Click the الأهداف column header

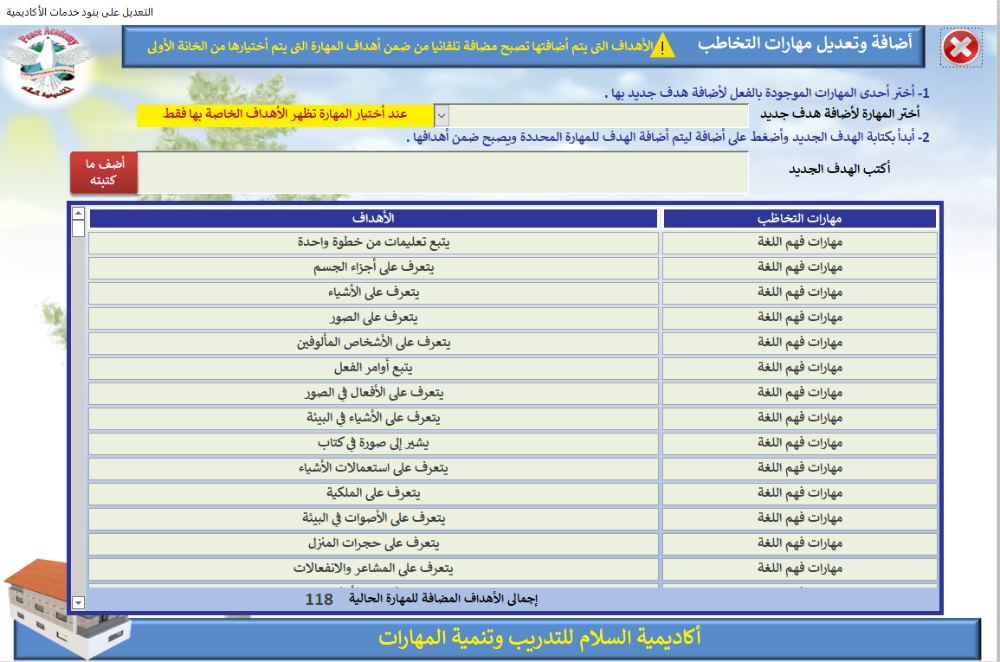click(x=373, y=218)
